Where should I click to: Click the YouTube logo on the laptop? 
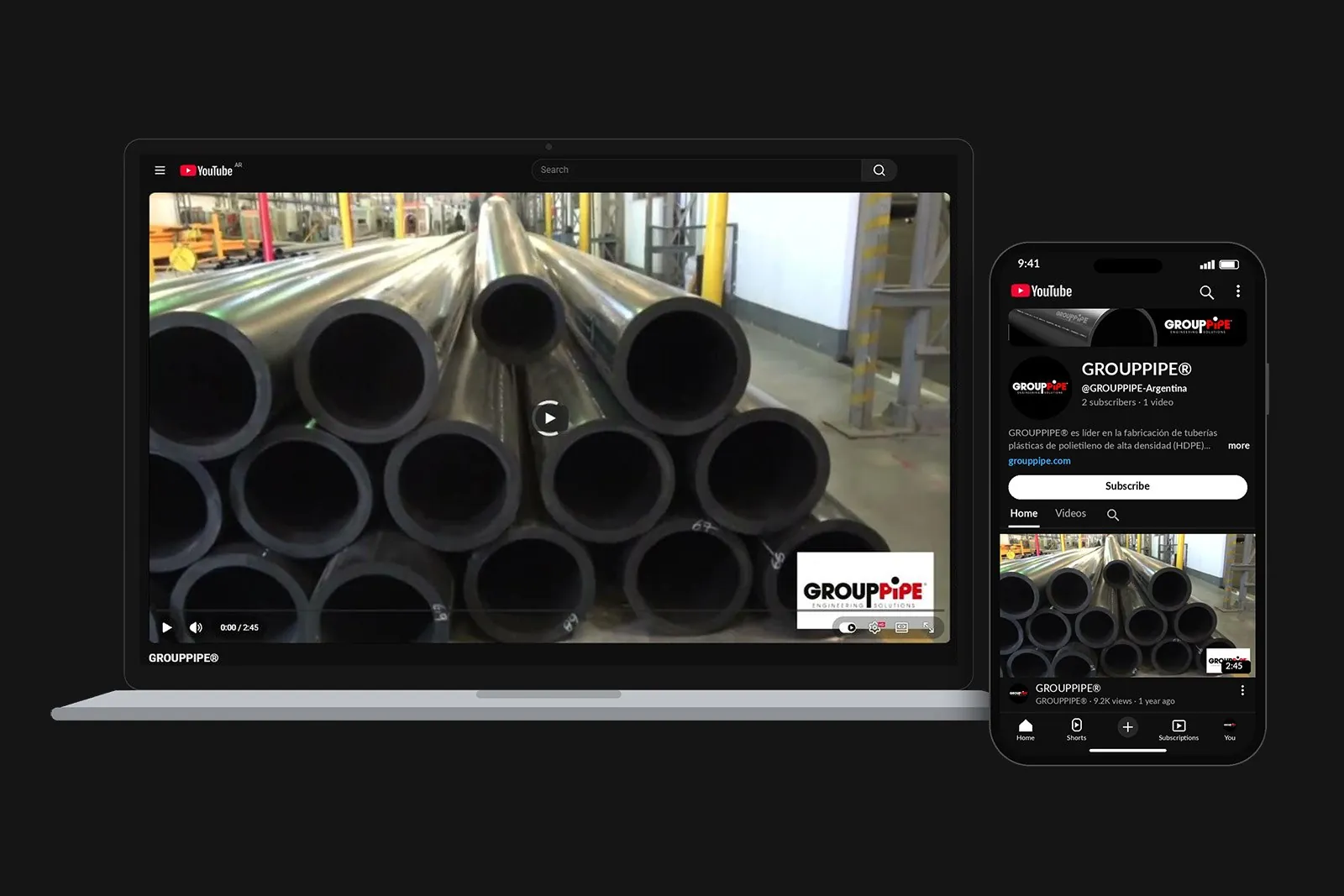(207, 170)
